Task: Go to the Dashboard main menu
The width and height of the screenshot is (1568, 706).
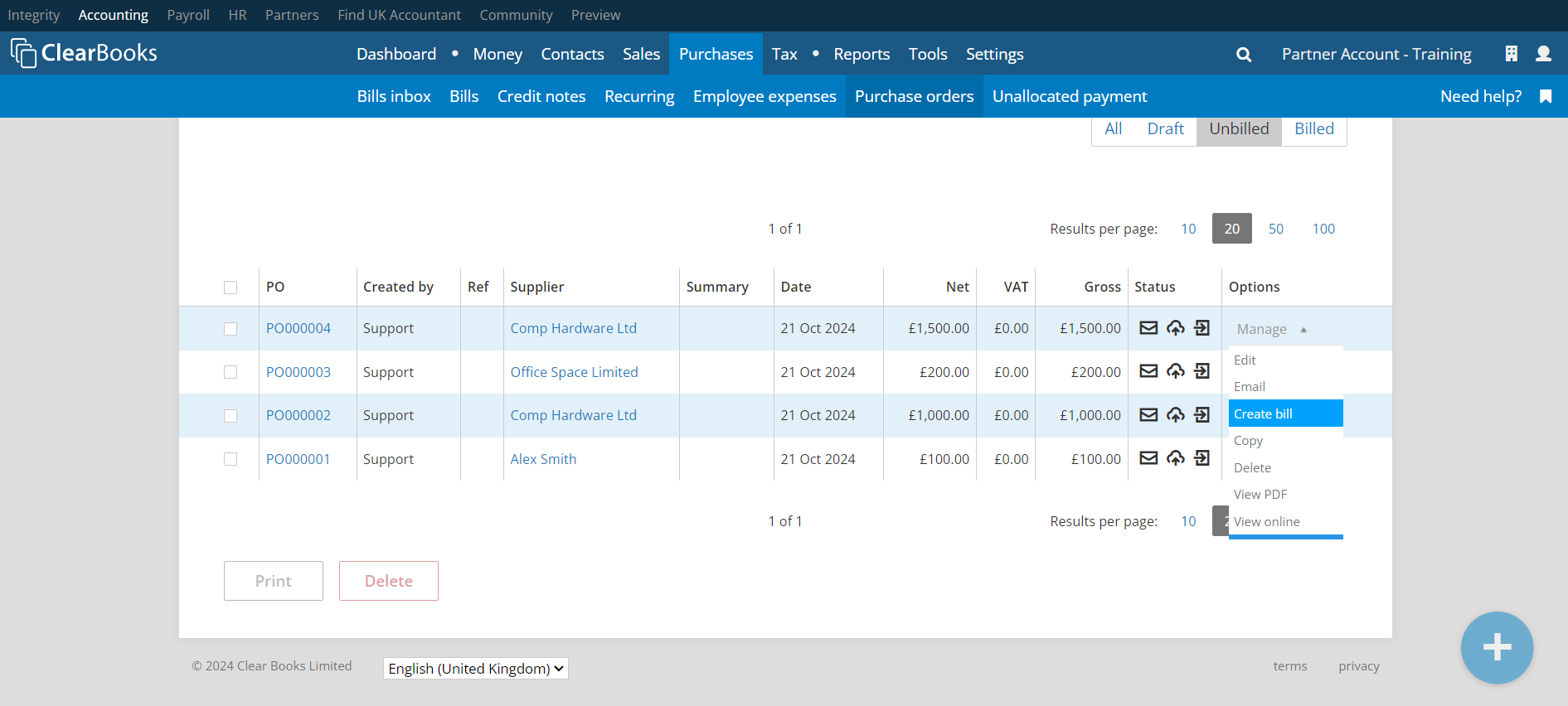Action: point(396,54)
